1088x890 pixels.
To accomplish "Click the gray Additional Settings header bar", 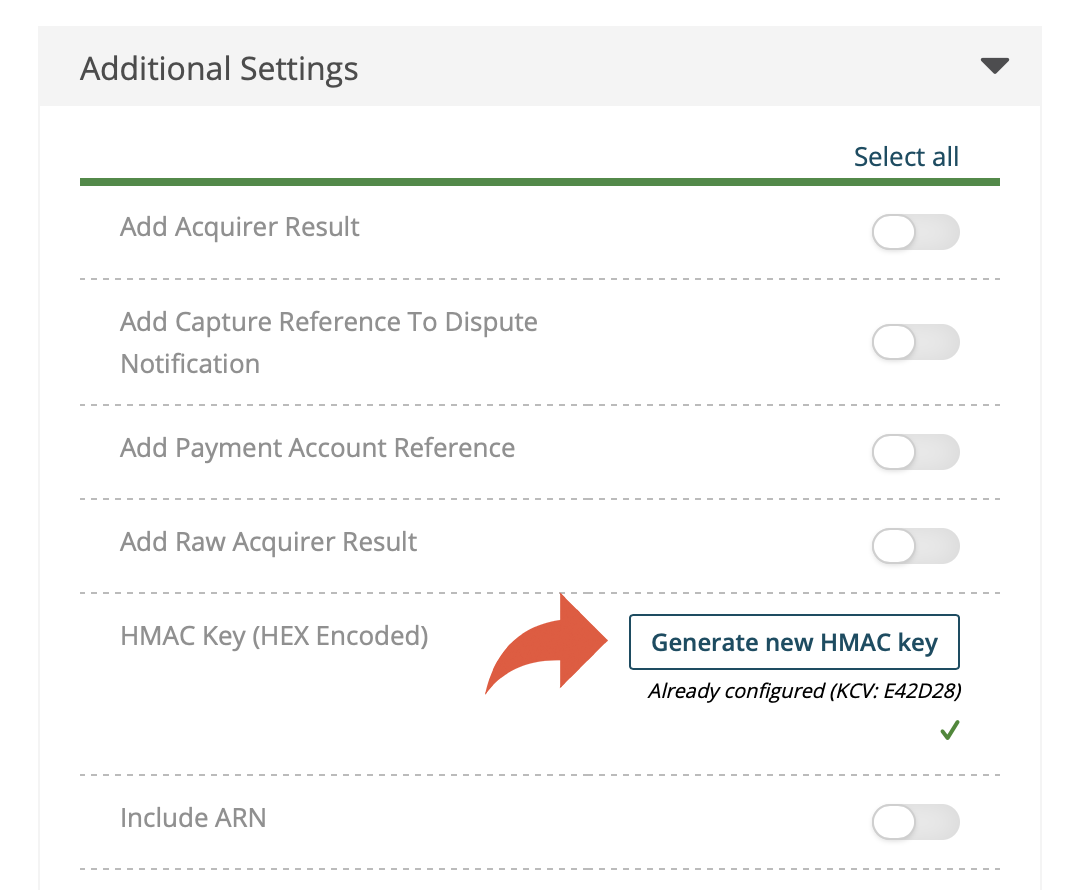I will [x=540, y=67].
